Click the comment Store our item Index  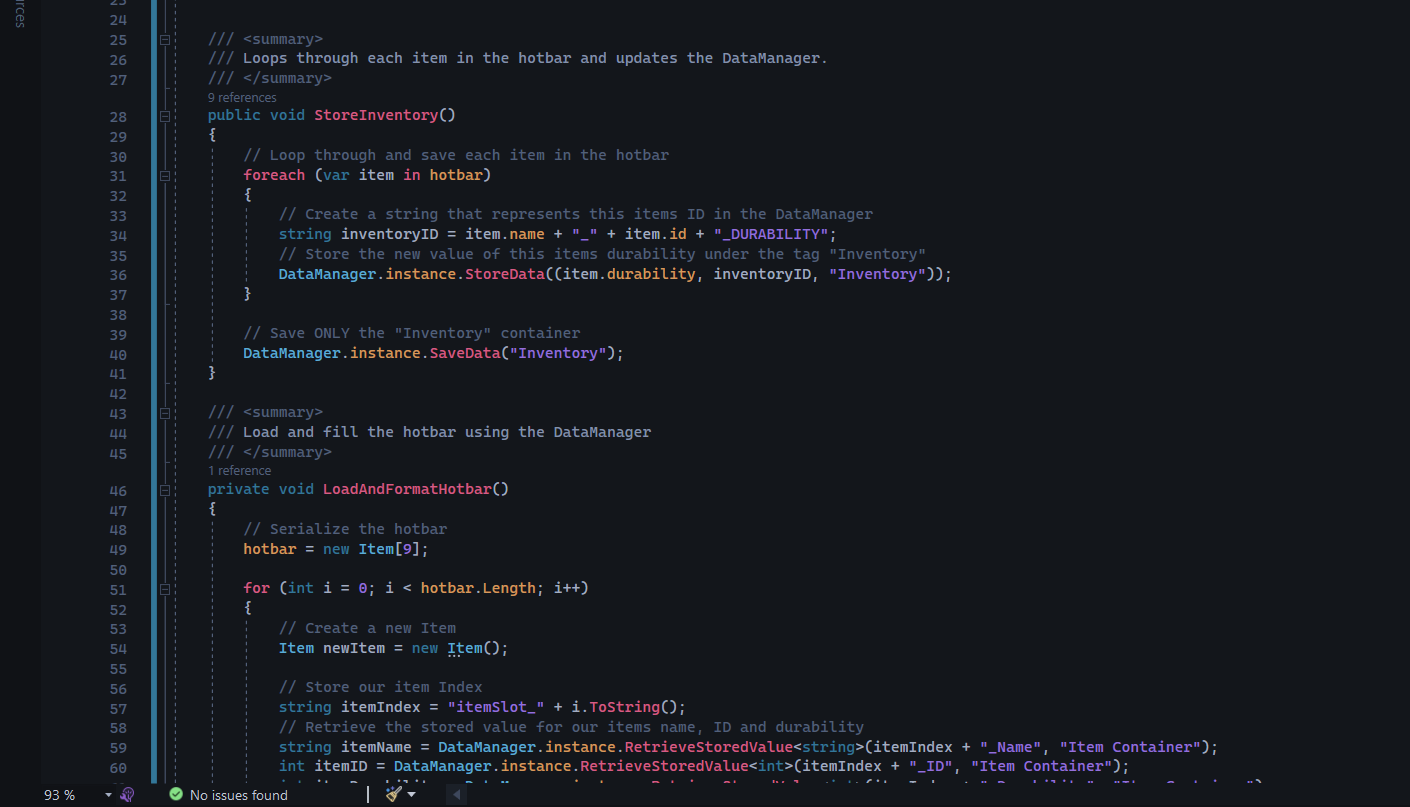381,687
